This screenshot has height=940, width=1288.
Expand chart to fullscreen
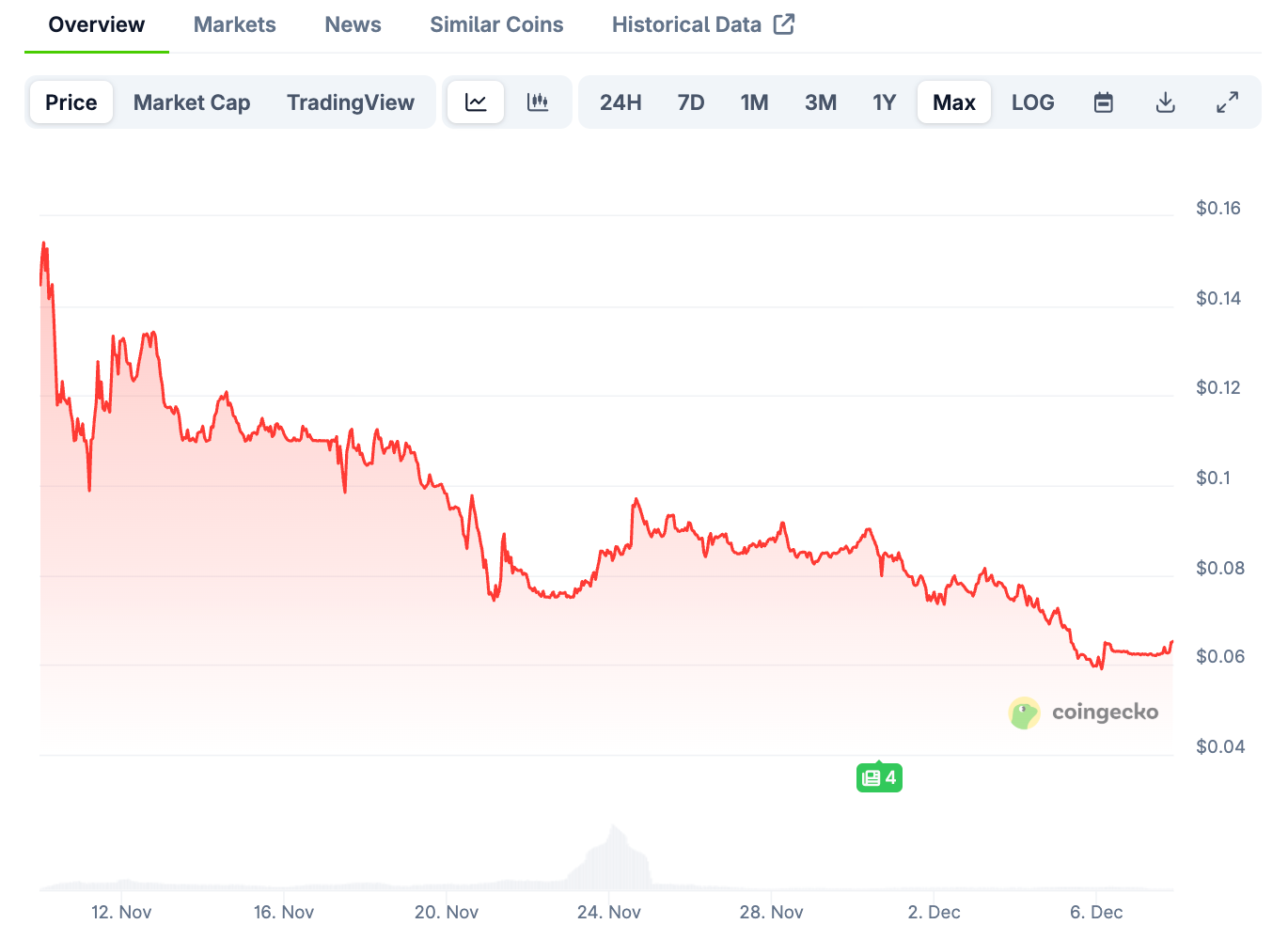[1227, 102]
